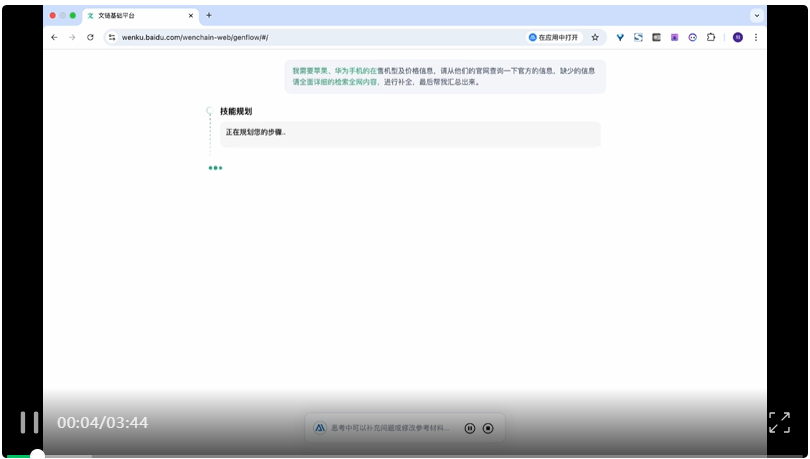Click the video progress bar handle
The height and width of the screenshot is (459, 810).
(x=37, y=455)
